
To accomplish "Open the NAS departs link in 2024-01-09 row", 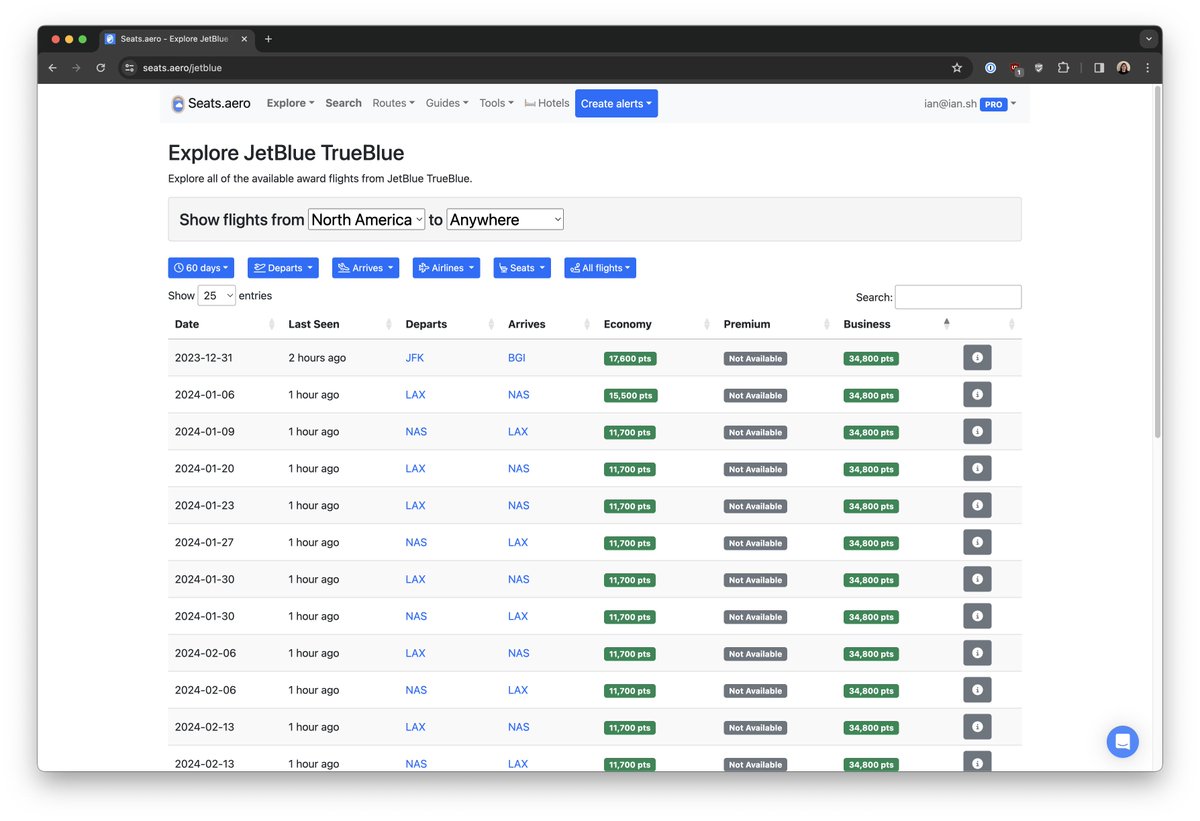I will tap(416, 432).
